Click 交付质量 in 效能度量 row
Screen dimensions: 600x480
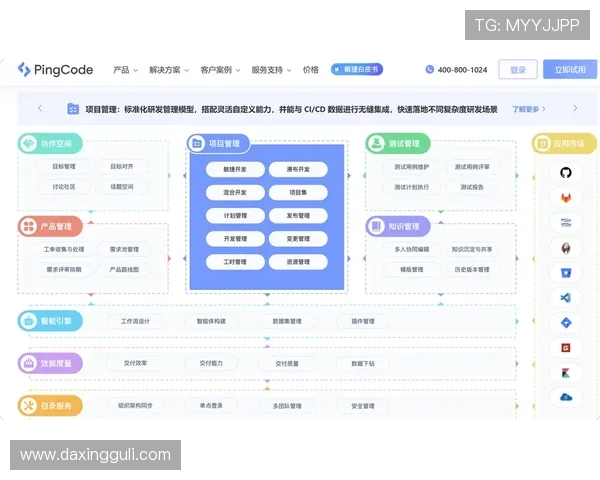pyautogui.click(x=287, y=364)
